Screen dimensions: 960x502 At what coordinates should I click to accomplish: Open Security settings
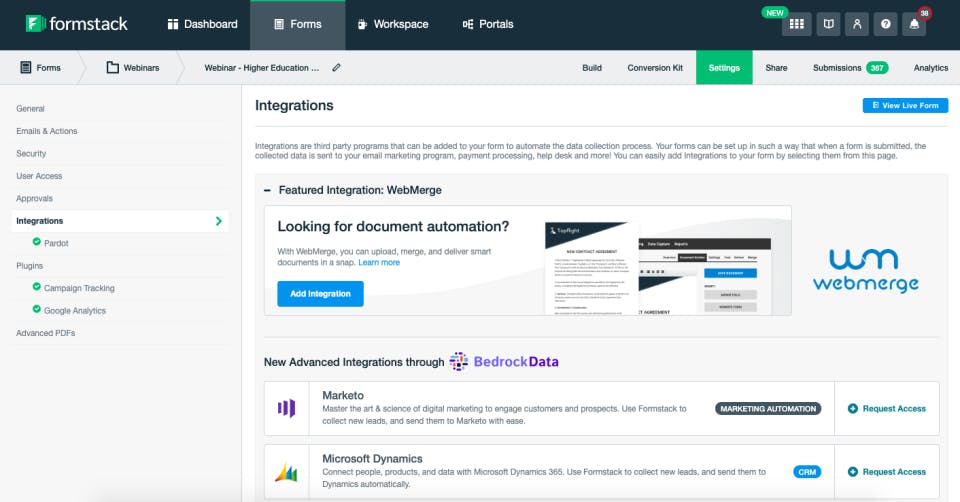coord(31,154)
